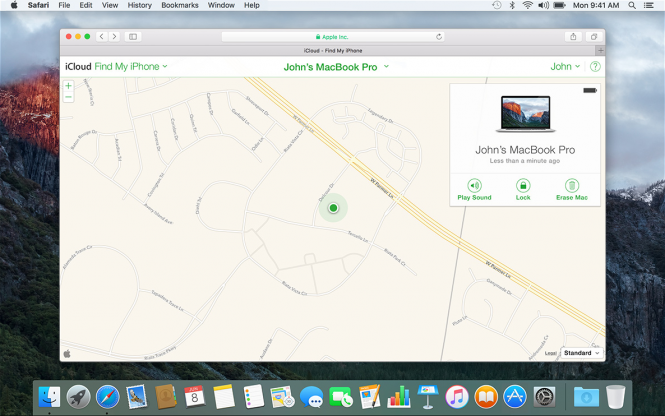Open the Find My iPhone app switcher dropdown
The height and width of the screenshot is (416, 665).
(131, 67)
